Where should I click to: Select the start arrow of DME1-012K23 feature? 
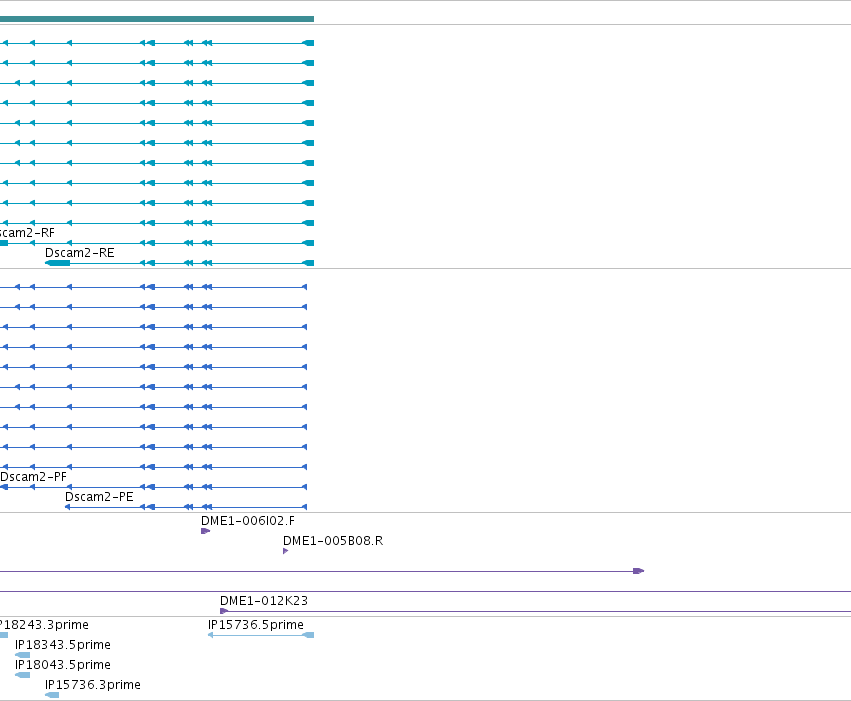click(x=224, y=611)
